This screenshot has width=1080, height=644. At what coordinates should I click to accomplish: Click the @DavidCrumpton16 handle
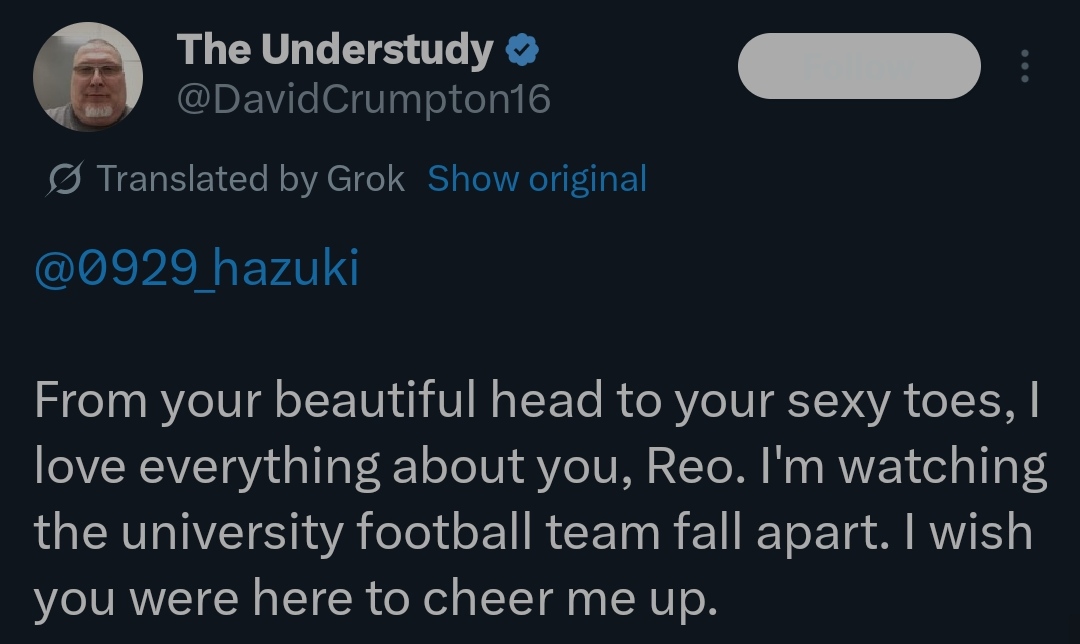click(363, 99)
